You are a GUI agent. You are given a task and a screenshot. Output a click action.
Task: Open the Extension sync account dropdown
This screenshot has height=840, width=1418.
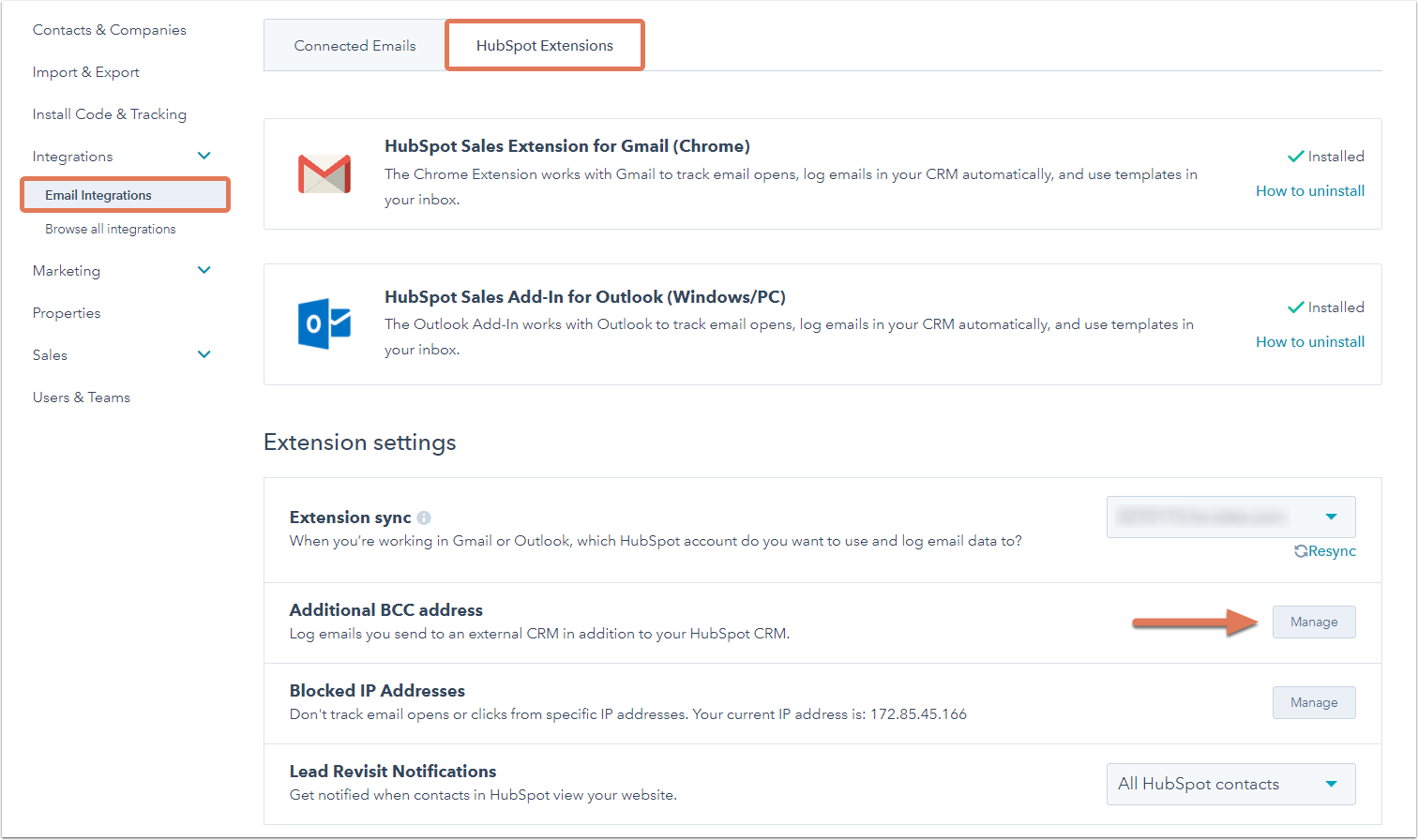[x=1230, y=517]
